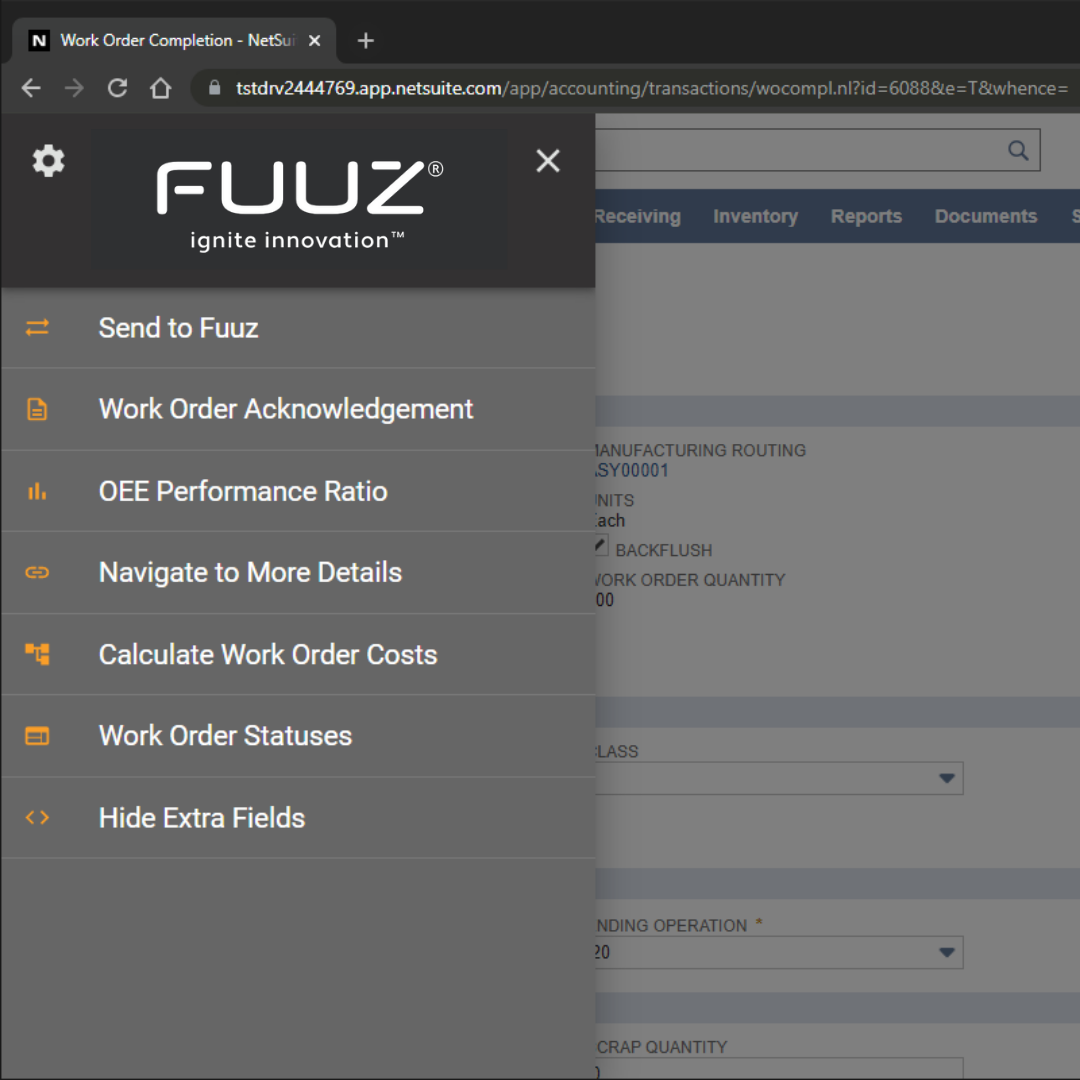Run Calculate Work Order Costs

tap(298, 654)
